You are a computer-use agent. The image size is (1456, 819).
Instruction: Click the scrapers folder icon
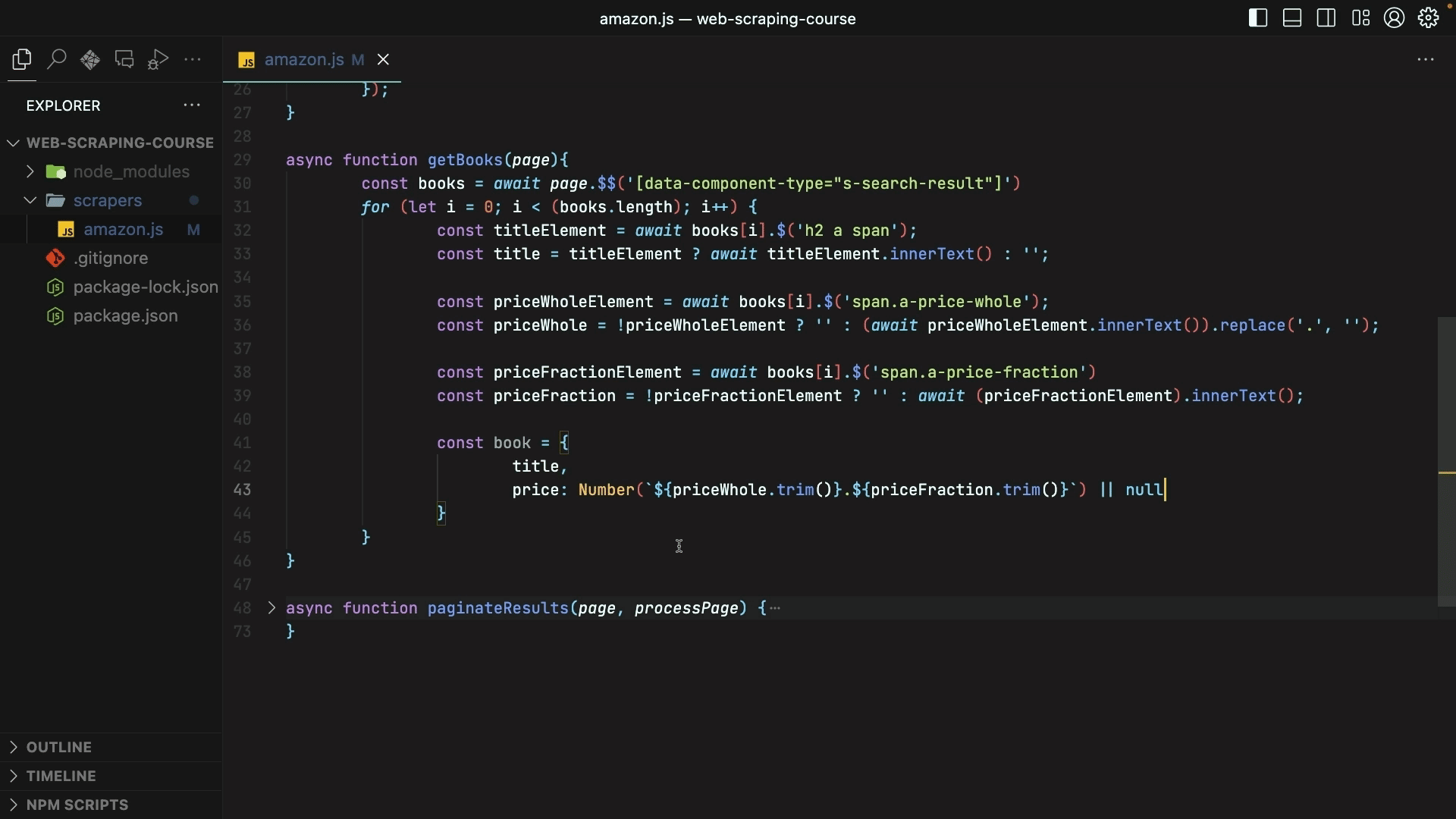[x=55, y=200]
